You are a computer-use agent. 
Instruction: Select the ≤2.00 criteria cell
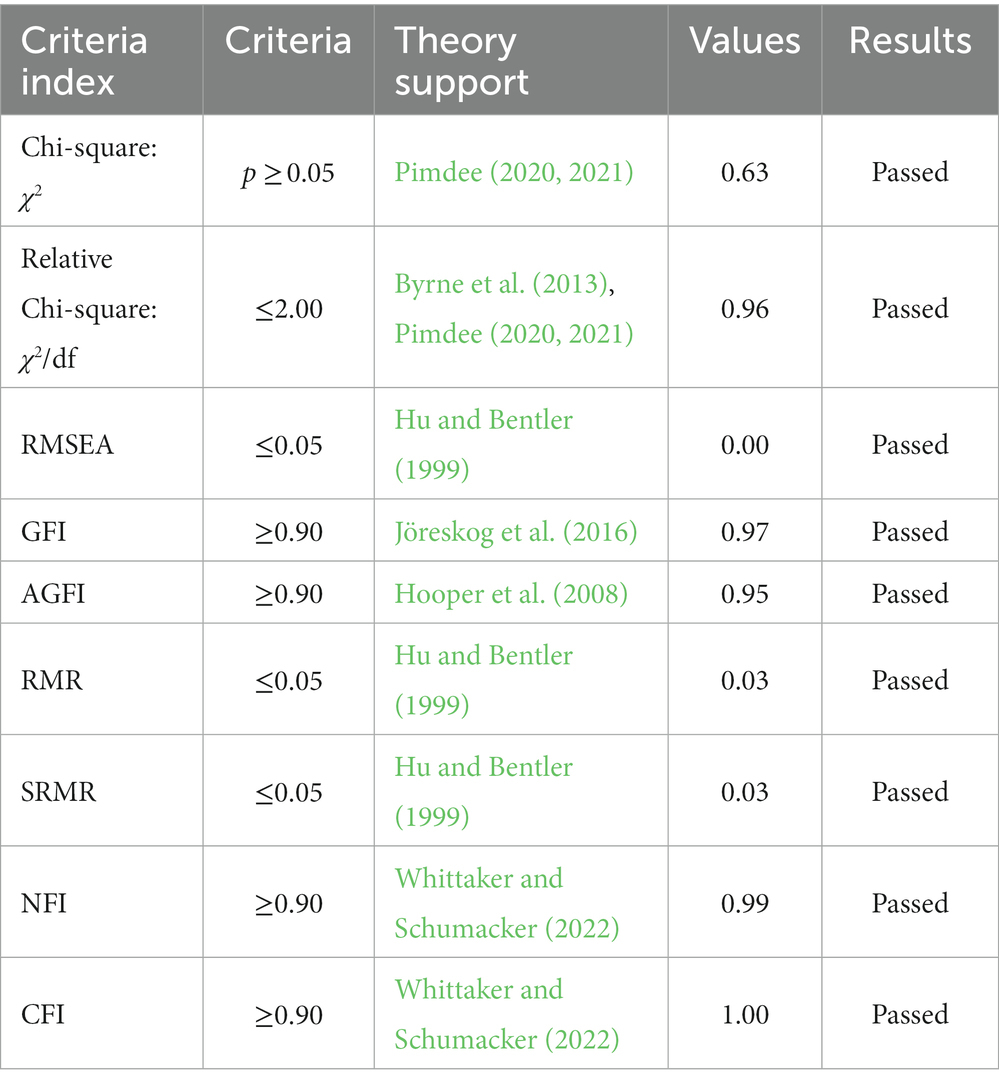289,308
